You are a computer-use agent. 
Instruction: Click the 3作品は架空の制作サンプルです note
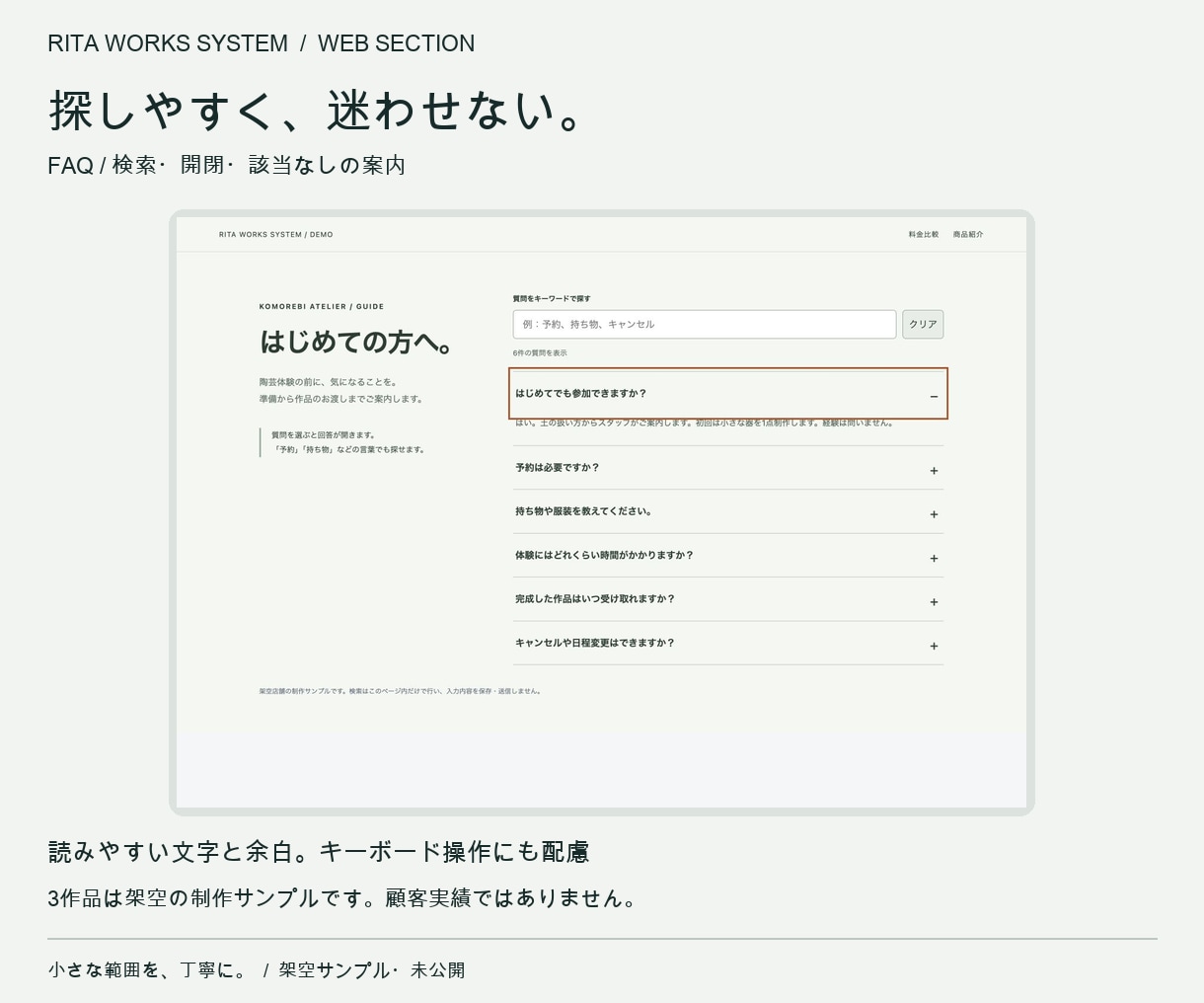[343, 898]
